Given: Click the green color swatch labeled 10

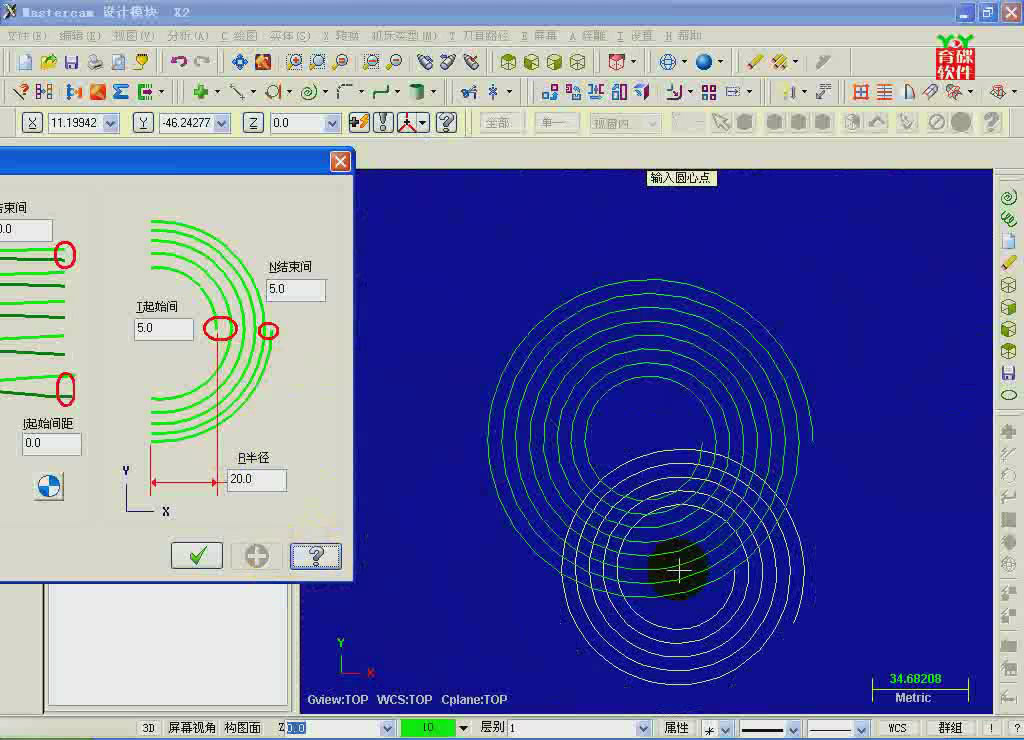Looking at the screenshot, I should [428, 728].
